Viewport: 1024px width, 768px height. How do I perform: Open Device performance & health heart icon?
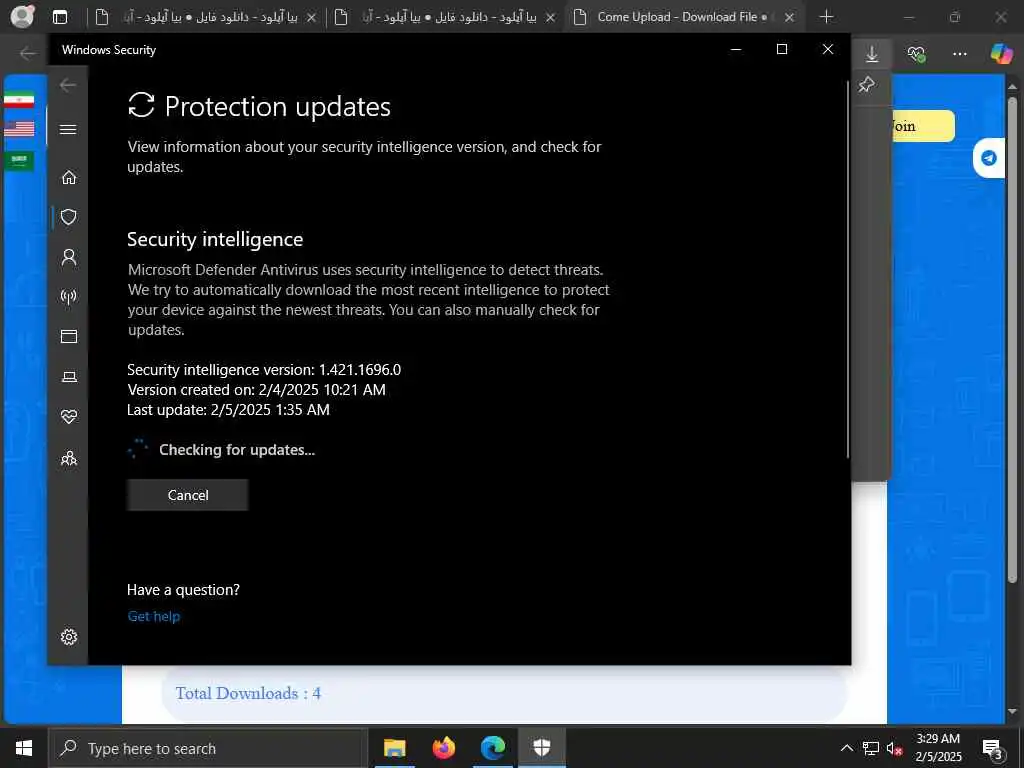pos(69,417)
